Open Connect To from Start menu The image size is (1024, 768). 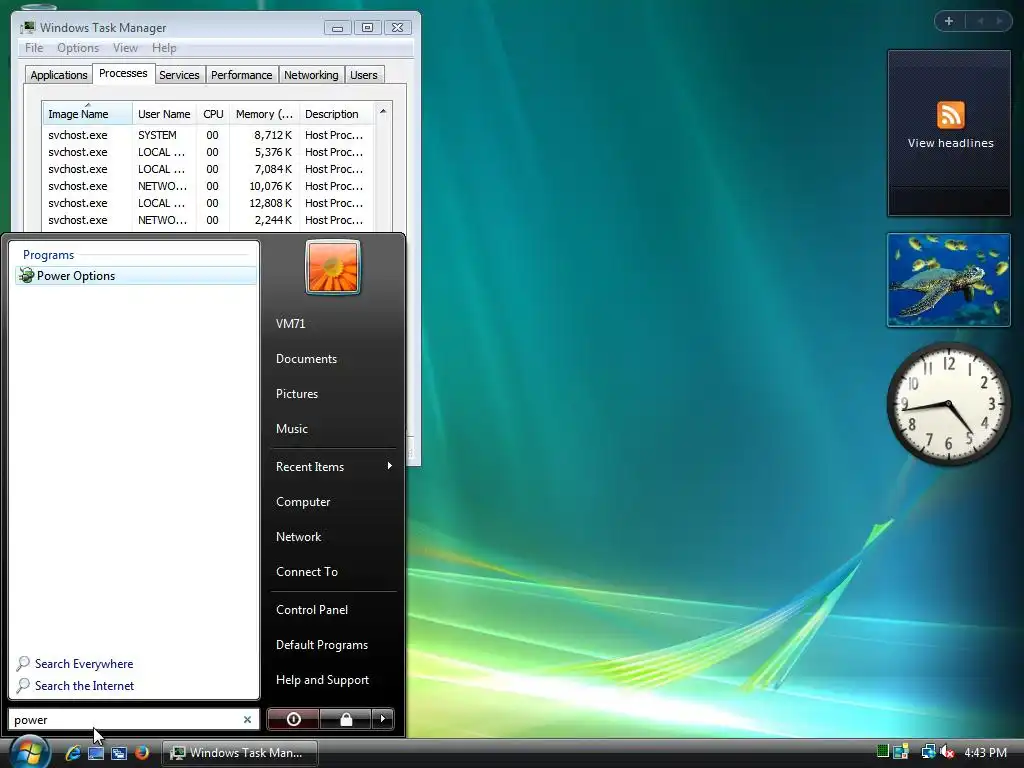(306, 571)
